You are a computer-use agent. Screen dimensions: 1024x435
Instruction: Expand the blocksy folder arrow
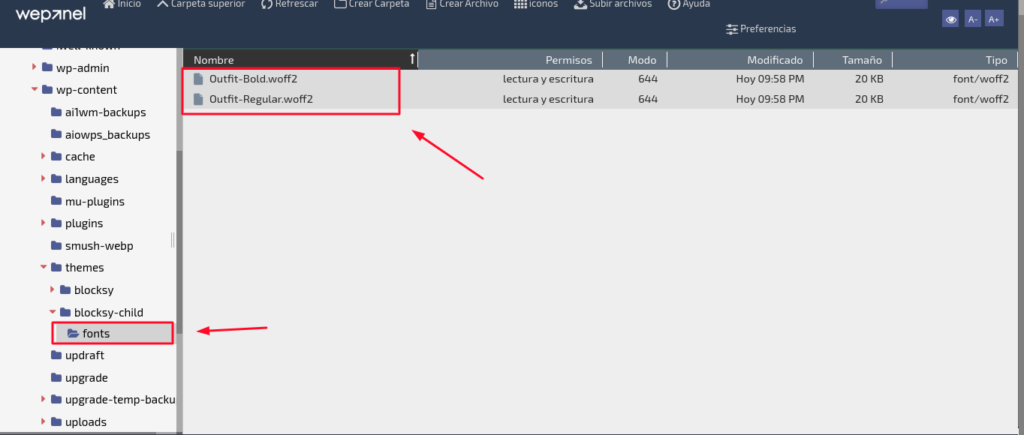[52, 289]
